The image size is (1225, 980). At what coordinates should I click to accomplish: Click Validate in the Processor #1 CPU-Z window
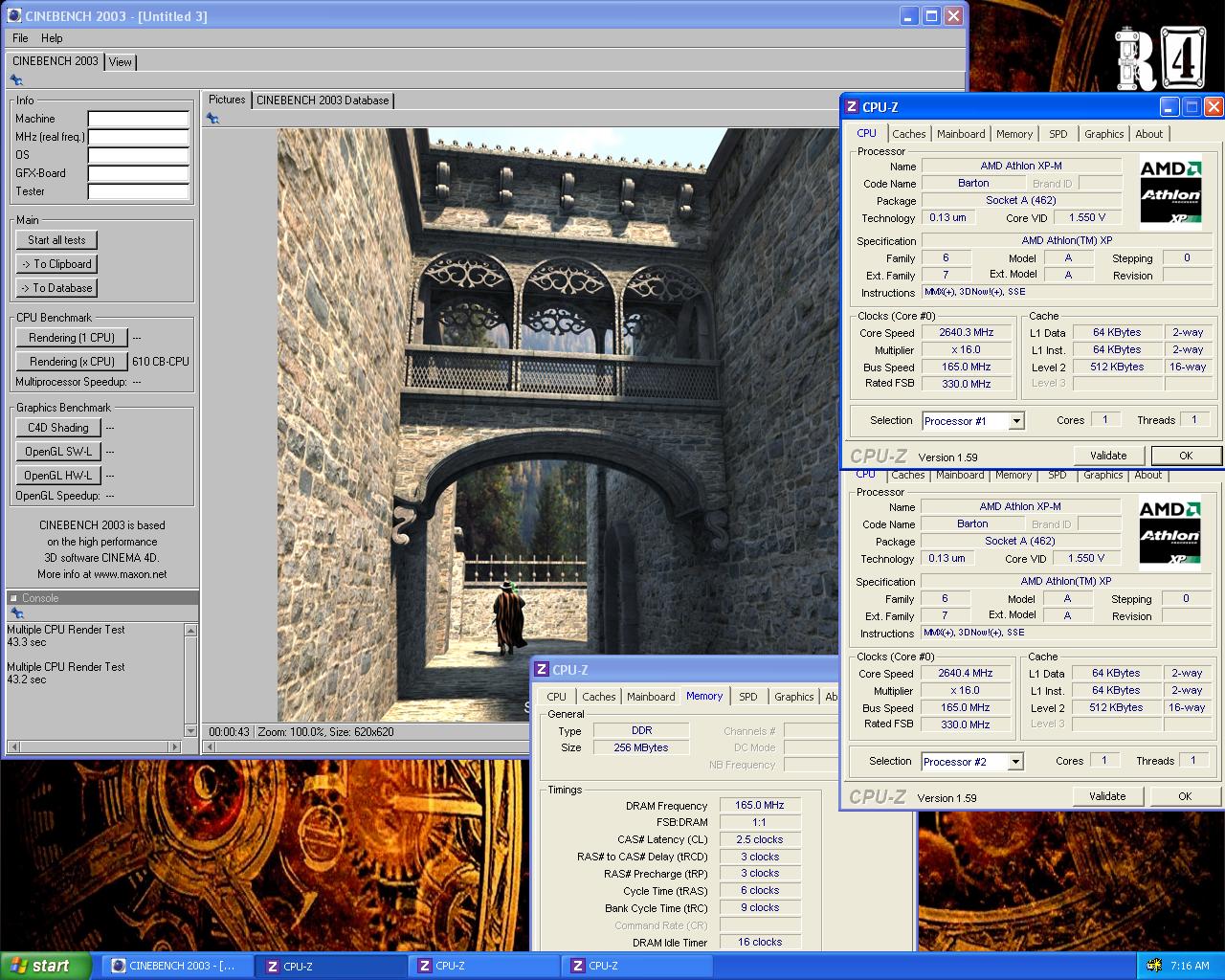pyautogui.click(x=1108, y=456)
